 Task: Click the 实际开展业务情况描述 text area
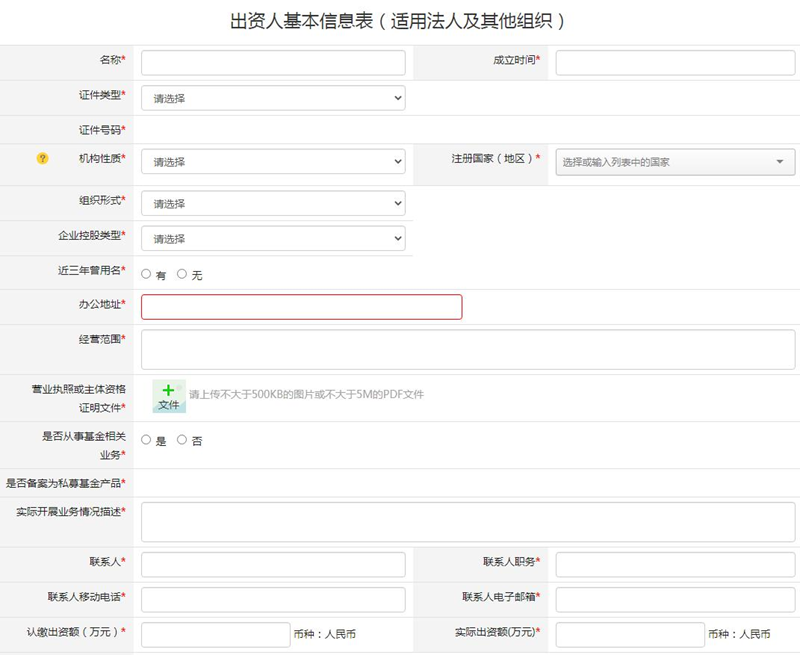[468, 522]
